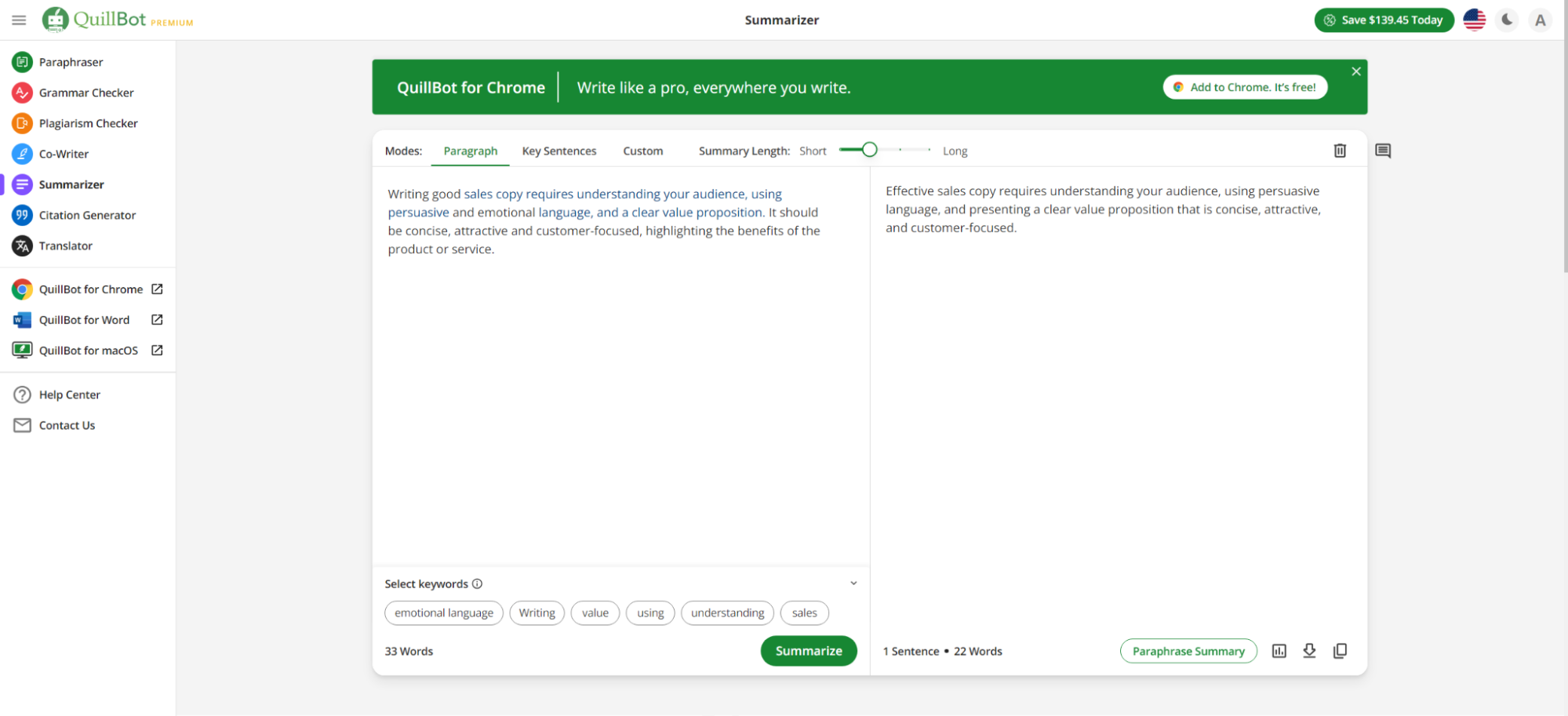The image size is (1568, 716).
Task: Click the summary output text
Action: (1104, 209)
